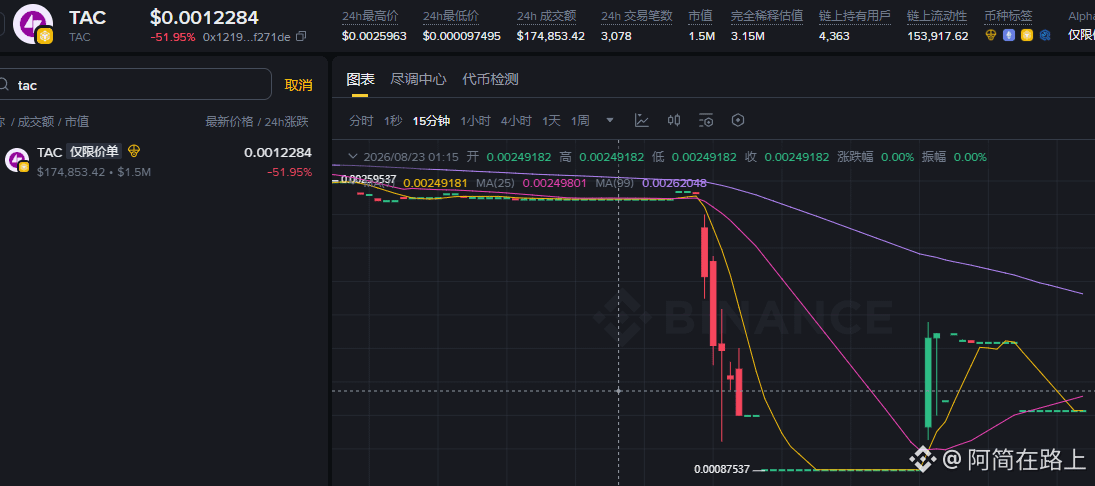Viewport: 1095px width, 486px height.
Task: Click 取消 to cancel search
Action: (298, 85)
